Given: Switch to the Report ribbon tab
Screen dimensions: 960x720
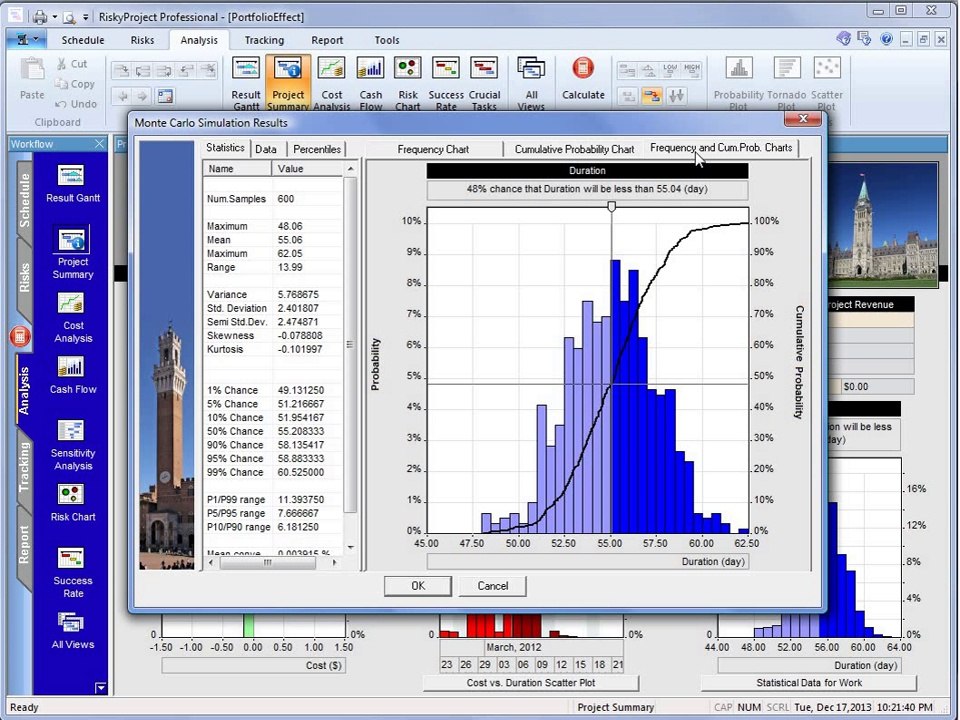Looking at the screenshot, I should tap(327, 40).
